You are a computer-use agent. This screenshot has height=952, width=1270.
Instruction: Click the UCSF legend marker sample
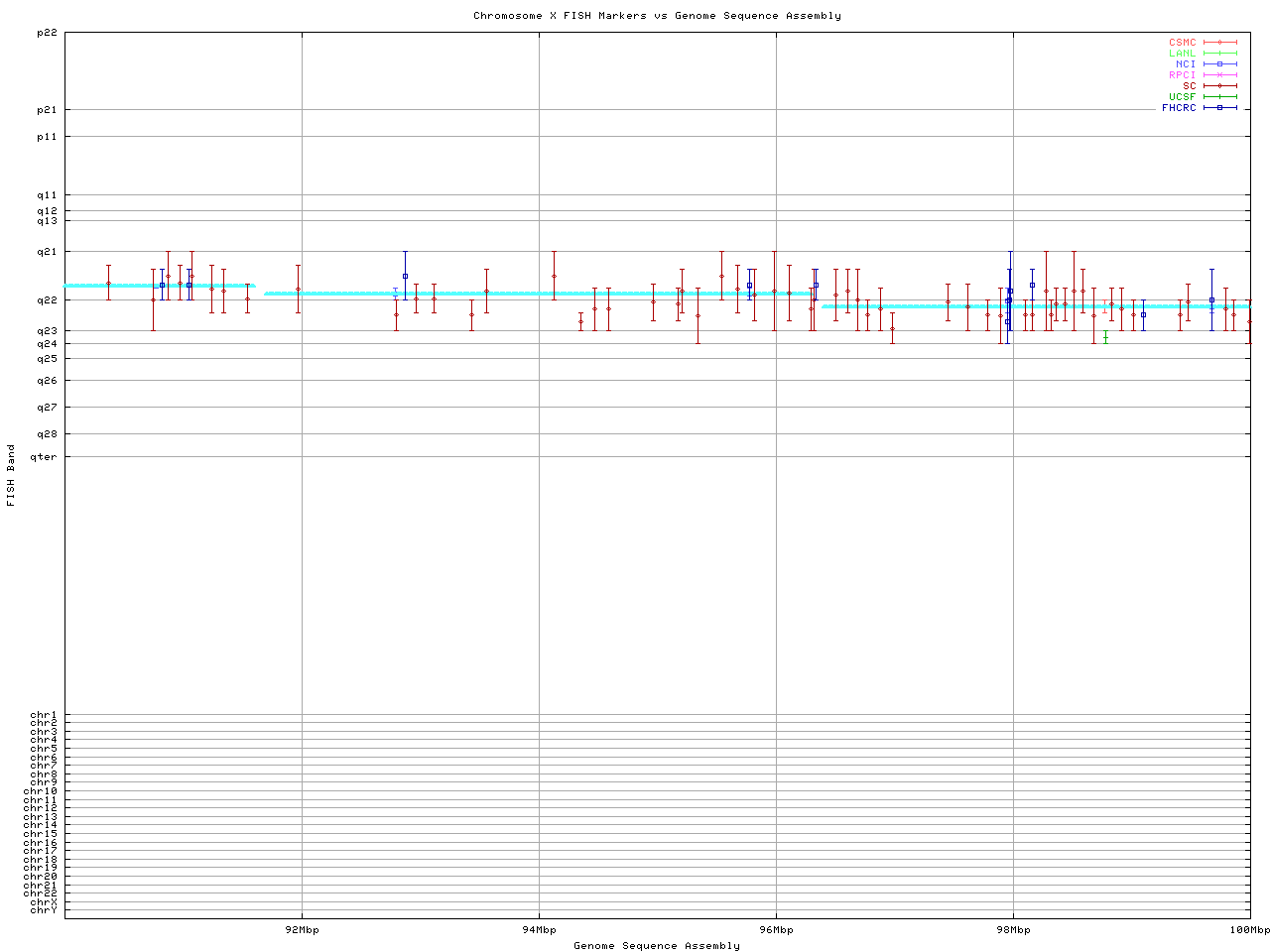tap(1219, 97)
